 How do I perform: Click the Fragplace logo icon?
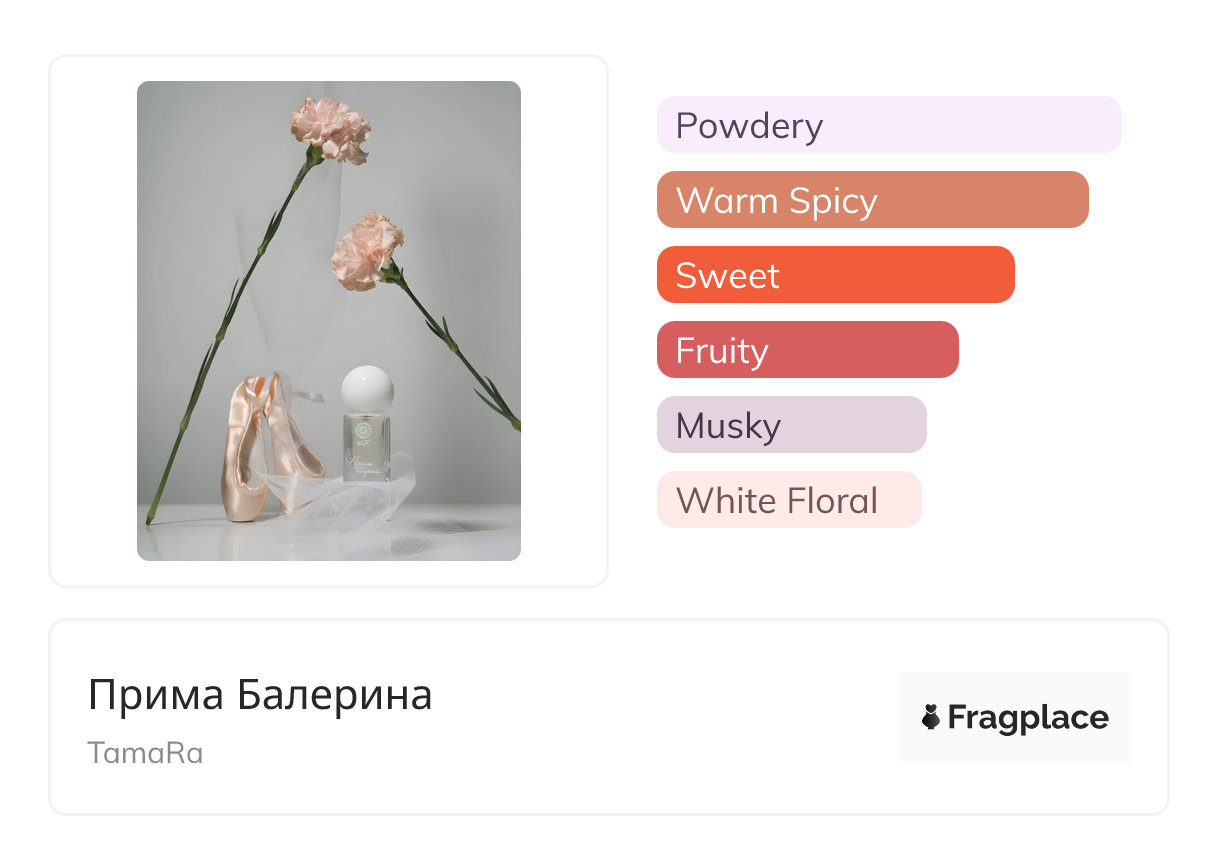tap(931, 717)
